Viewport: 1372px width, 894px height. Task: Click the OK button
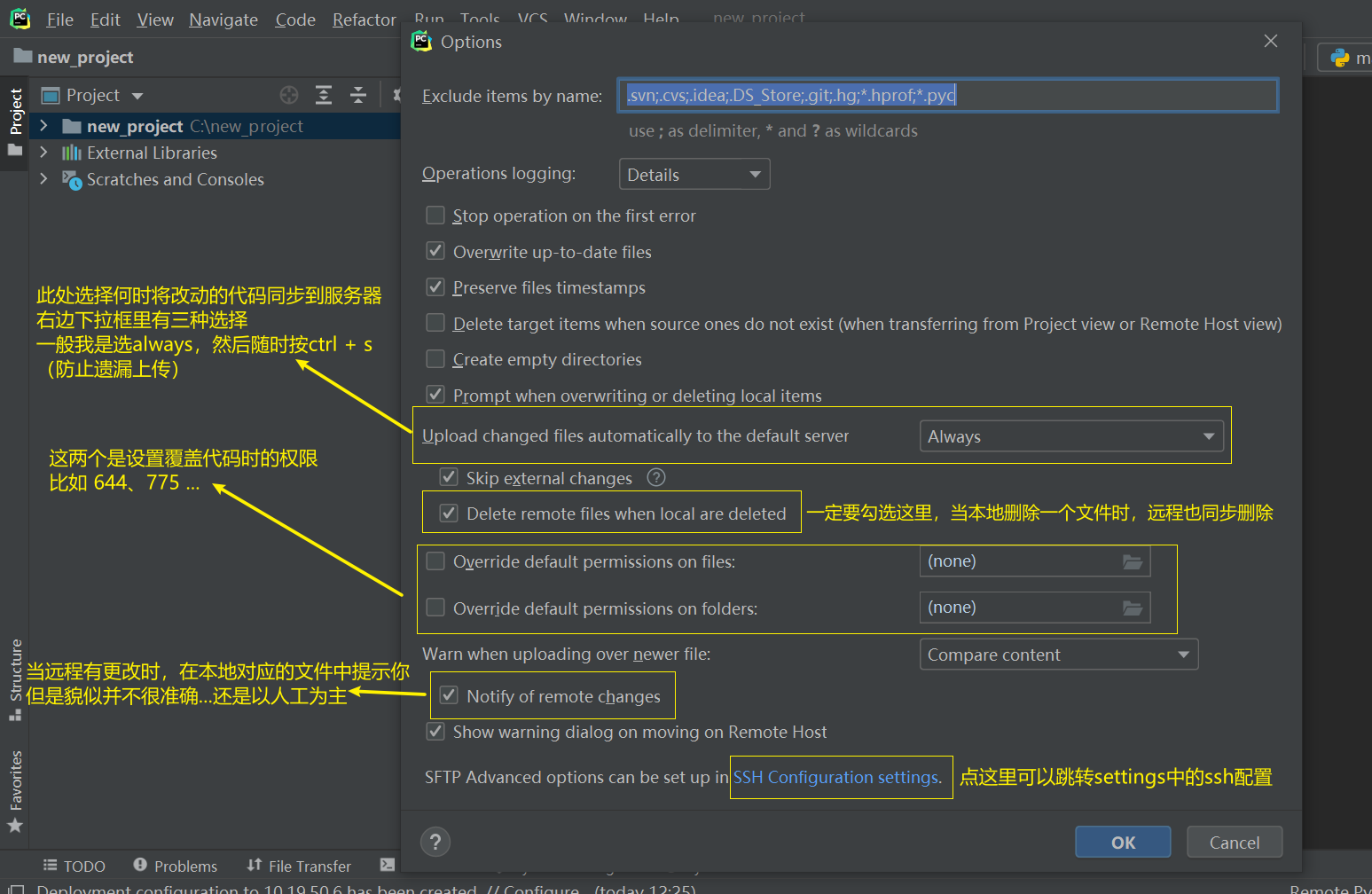pos(1122,843)
